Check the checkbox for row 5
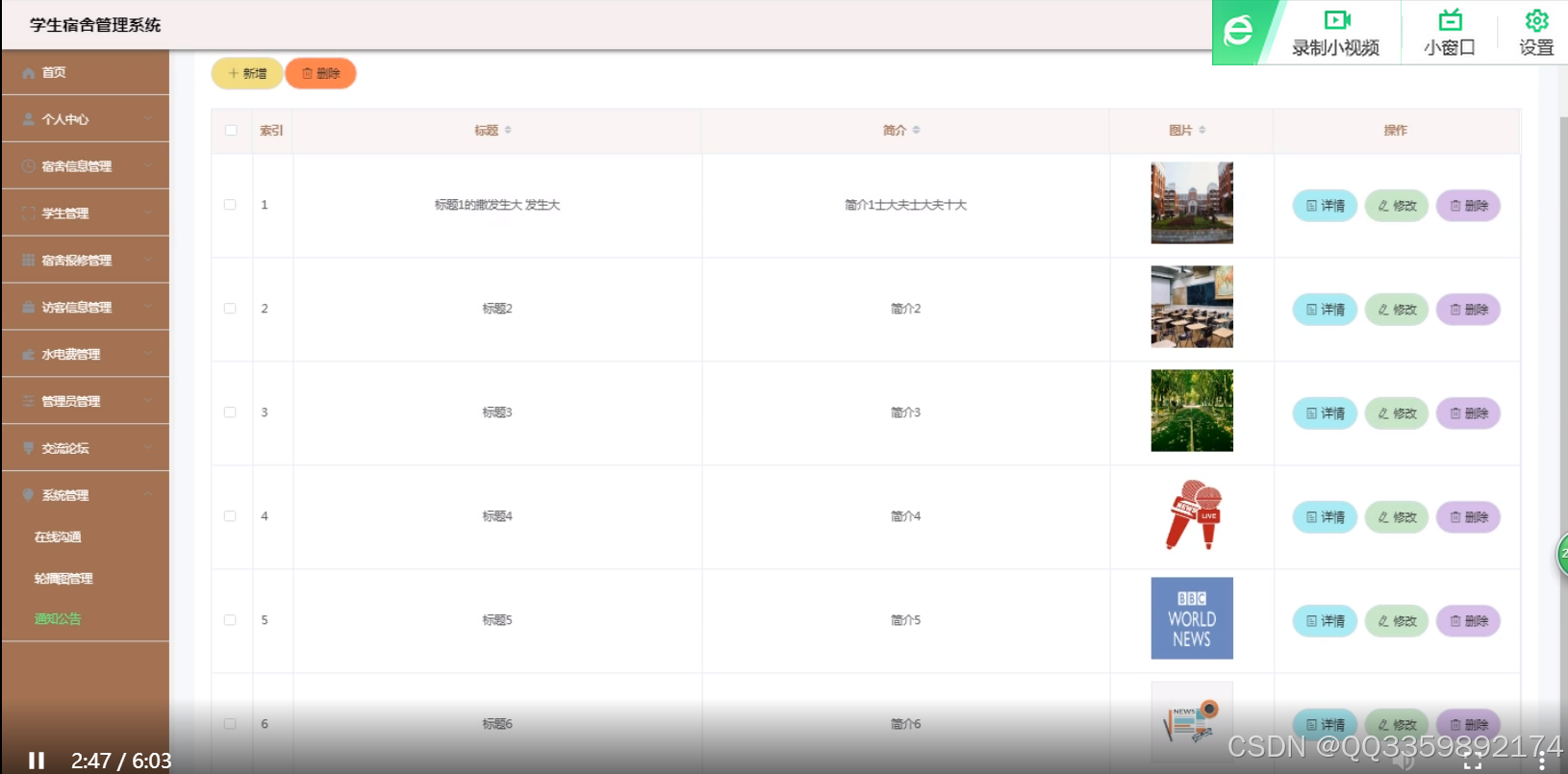The width and height of the screenshot is (1568, 774). pos(230,620)
